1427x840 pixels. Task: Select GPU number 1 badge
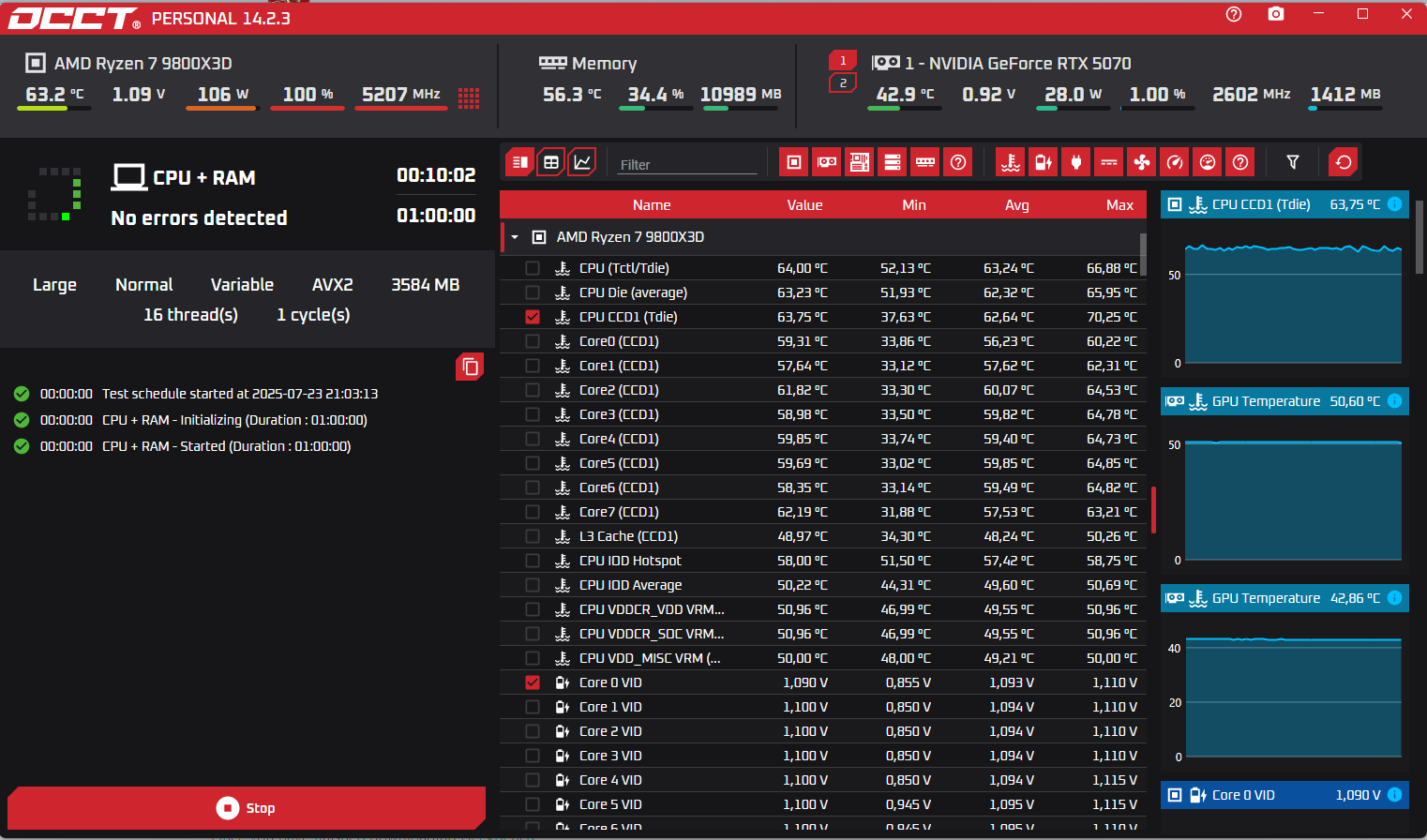(x=843, y=61)
